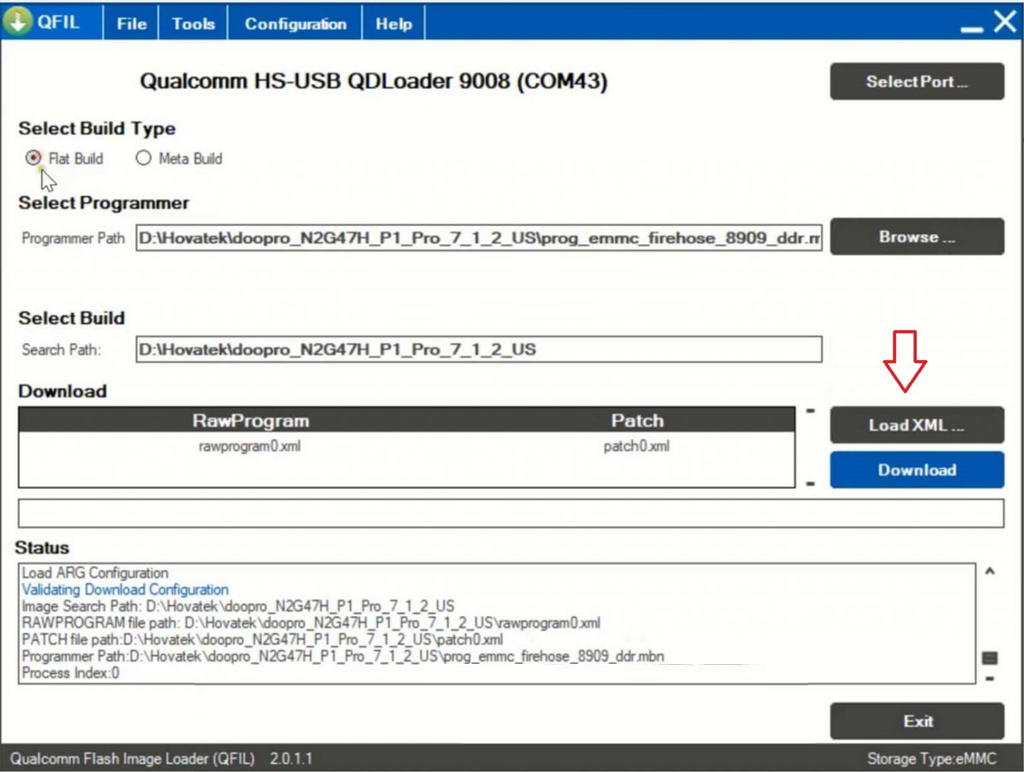Screen dimensions: 1024x772
Task: Start flashing with the Download button
Action: 916,470
